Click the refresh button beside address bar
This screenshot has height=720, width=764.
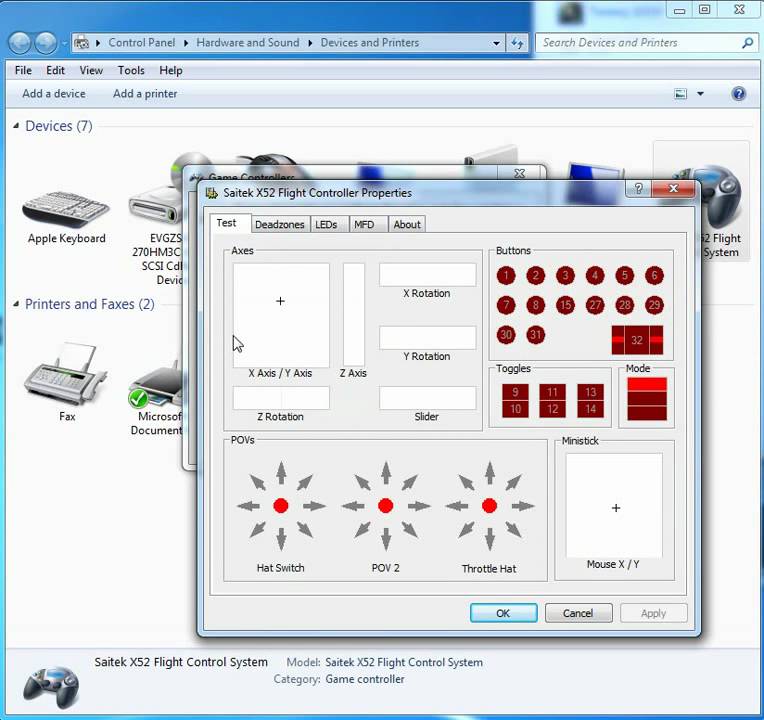[517, 43]
